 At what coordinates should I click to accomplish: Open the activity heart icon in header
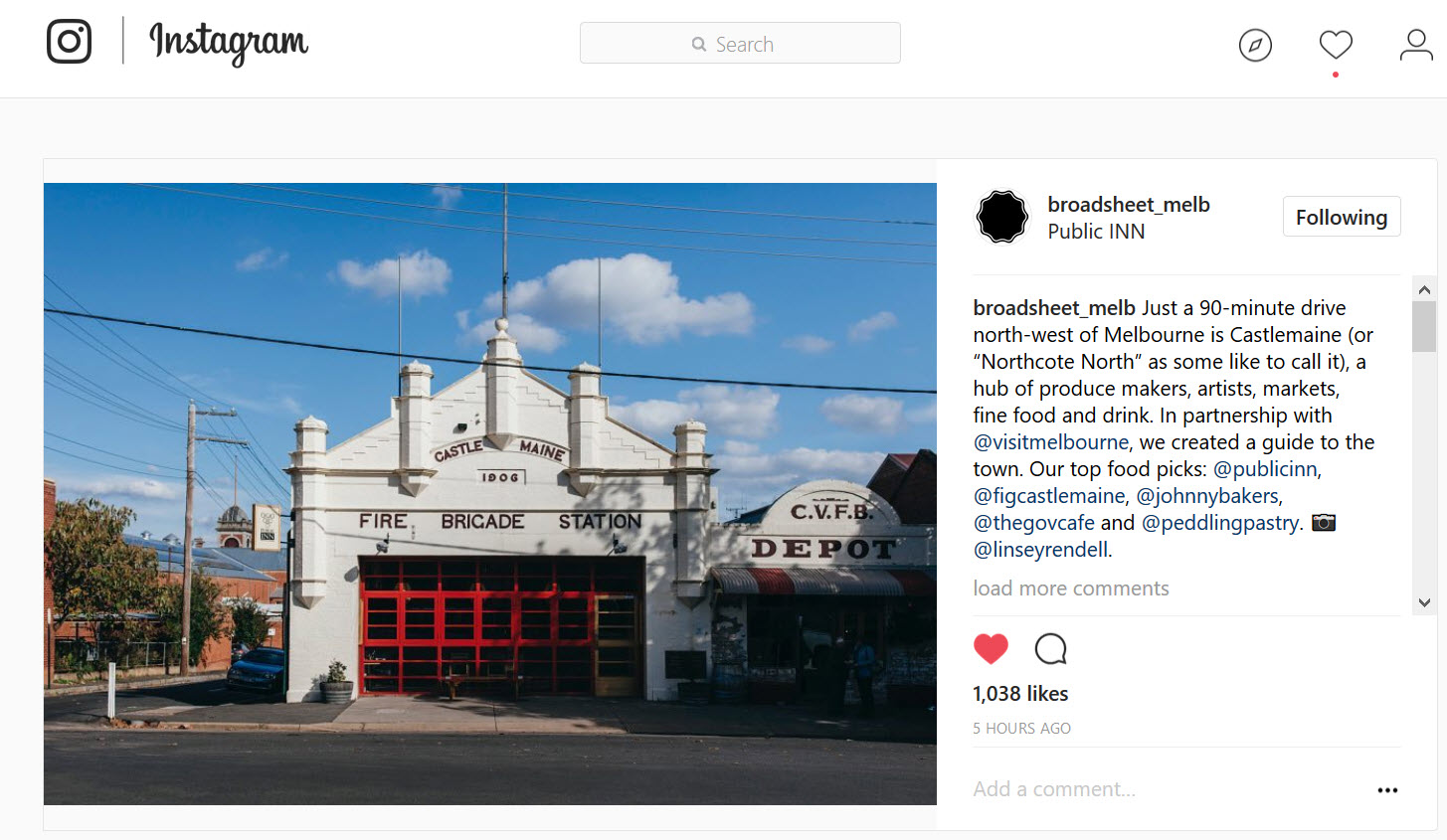click(1336, 45)
